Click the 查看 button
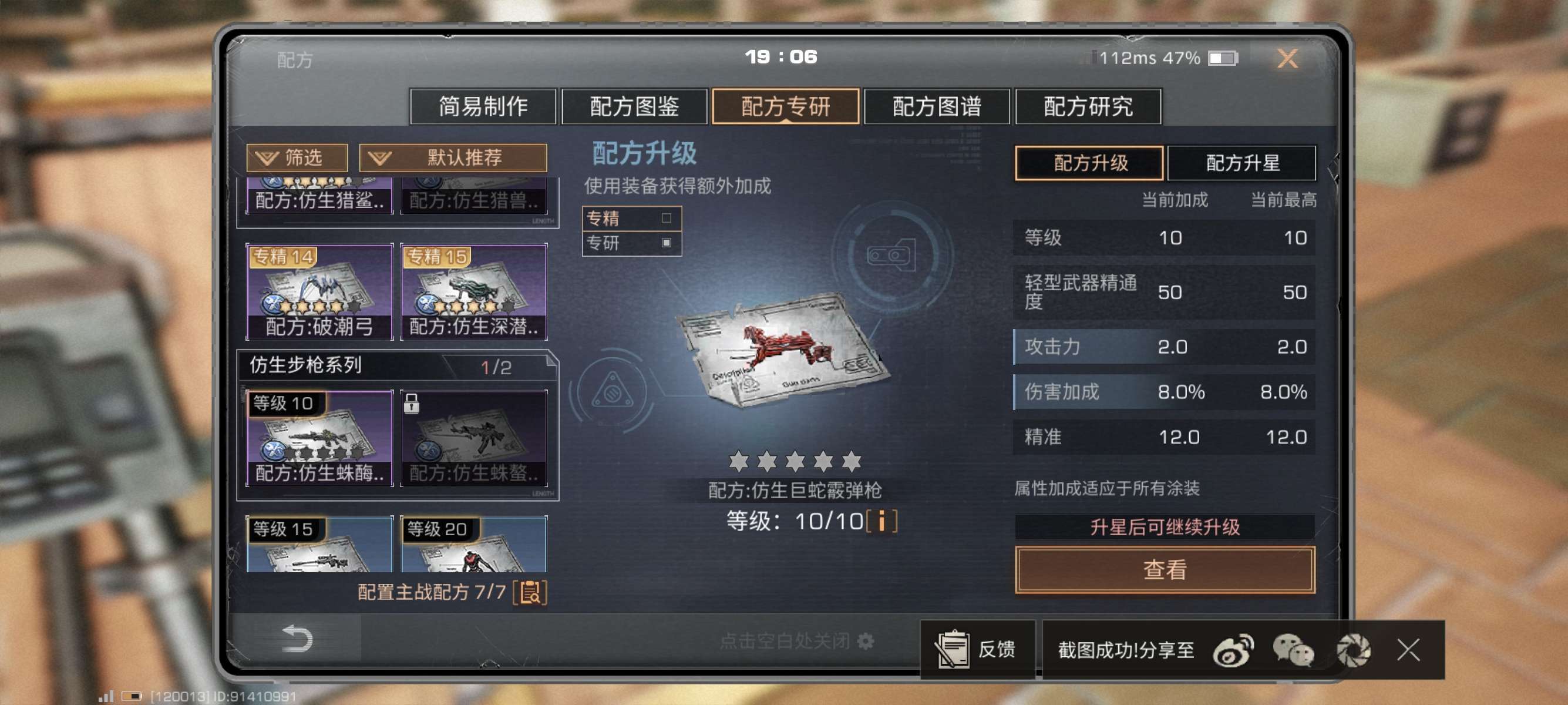The height and width of the screenshot is (705, 1568). 1165,569
